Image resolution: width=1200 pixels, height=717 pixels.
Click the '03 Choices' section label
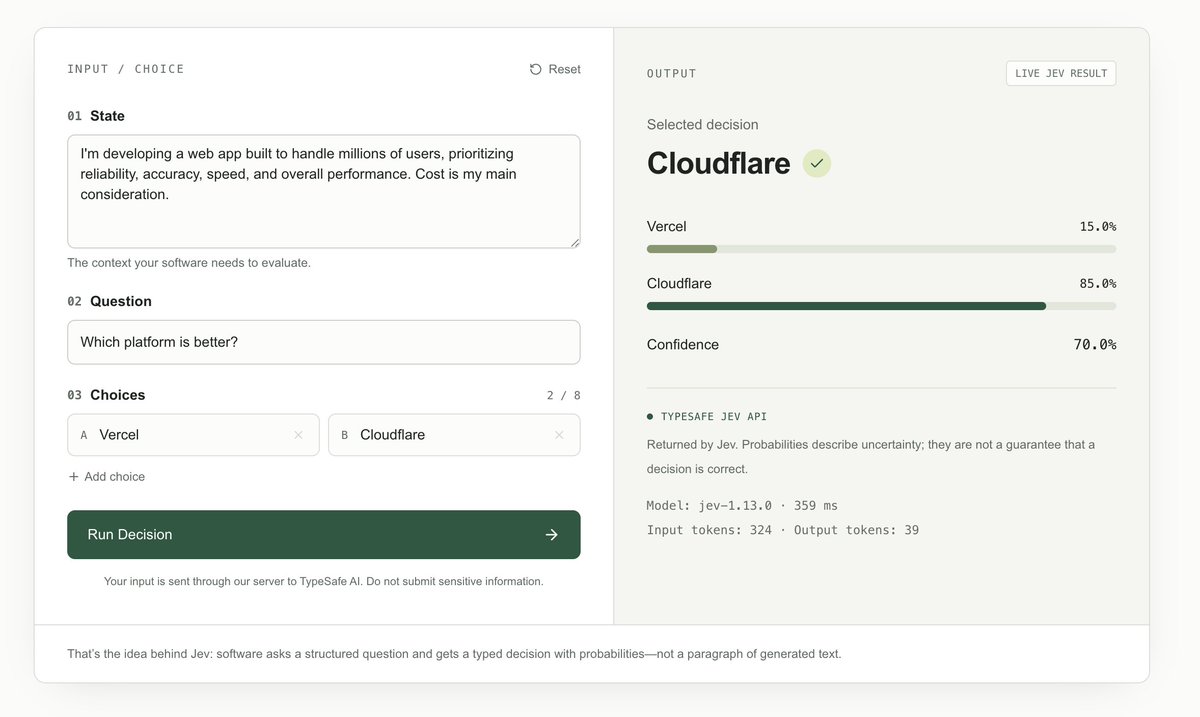pos(106,395)
